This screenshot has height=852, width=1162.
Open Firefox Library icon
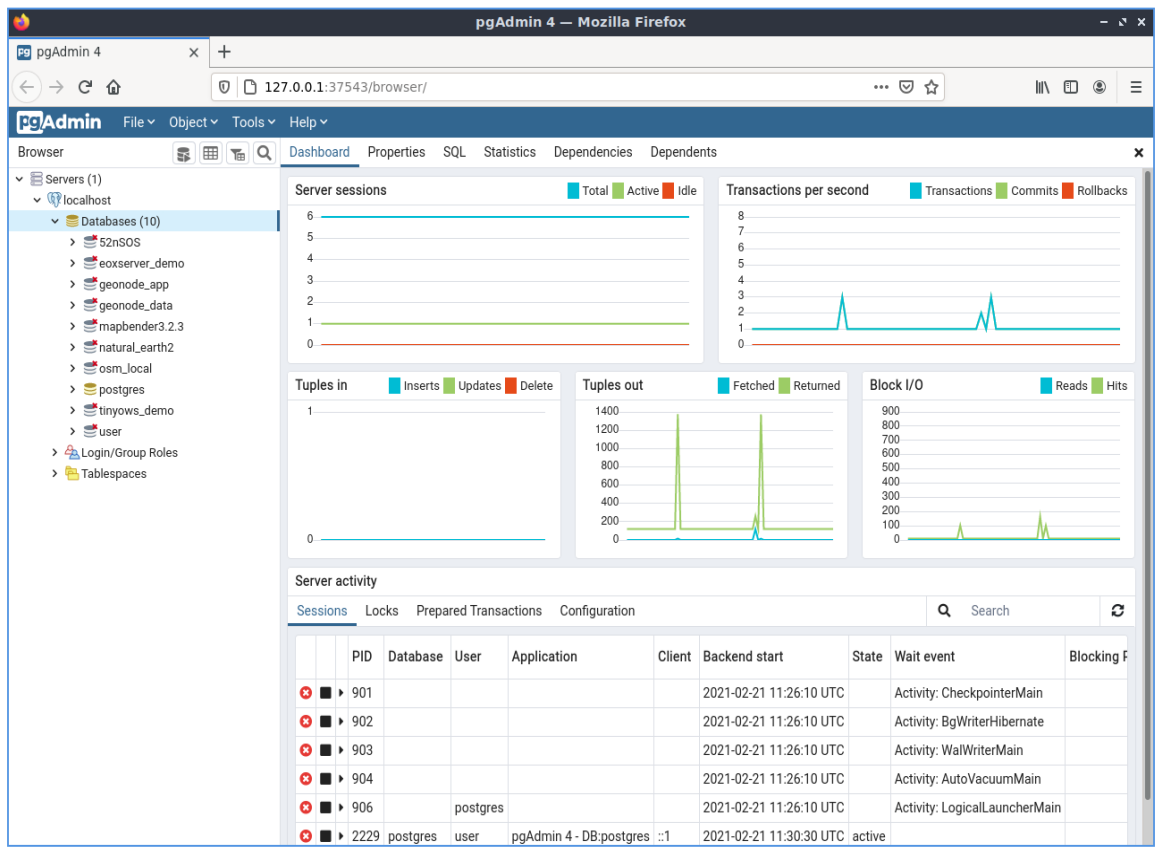pos(1042,87)
